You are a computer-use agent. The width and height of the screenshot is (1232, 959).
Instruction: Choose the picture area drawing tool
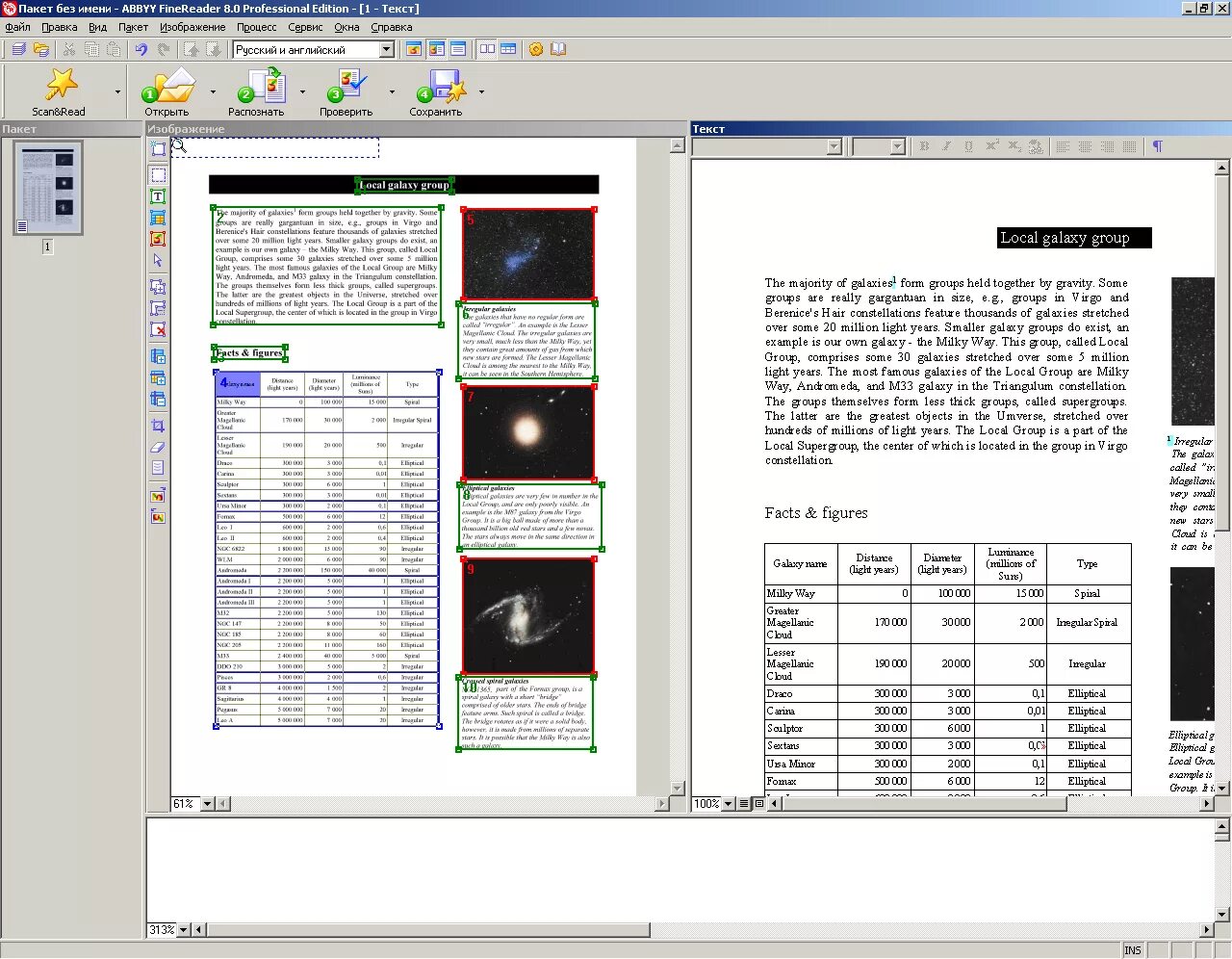(158, 239)
